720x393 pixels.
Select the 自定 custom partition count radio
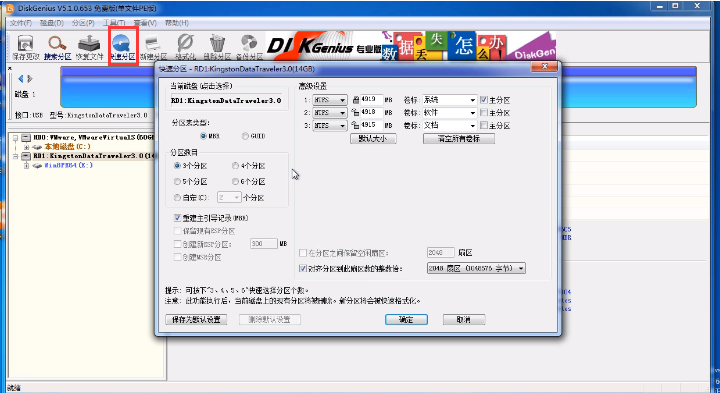coord(177,198)
